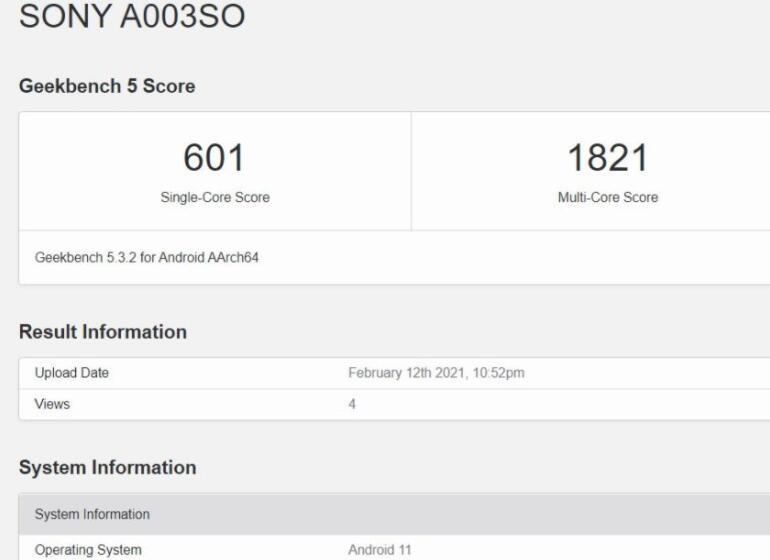Click the Multi-Core Score label

608,197
